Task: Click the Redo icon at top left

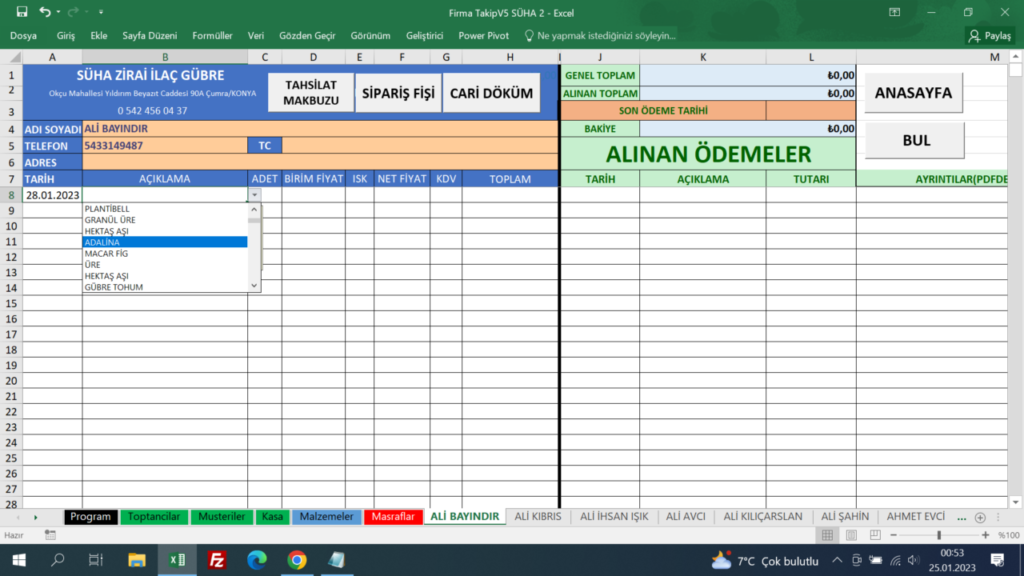Action: (72, 11)
